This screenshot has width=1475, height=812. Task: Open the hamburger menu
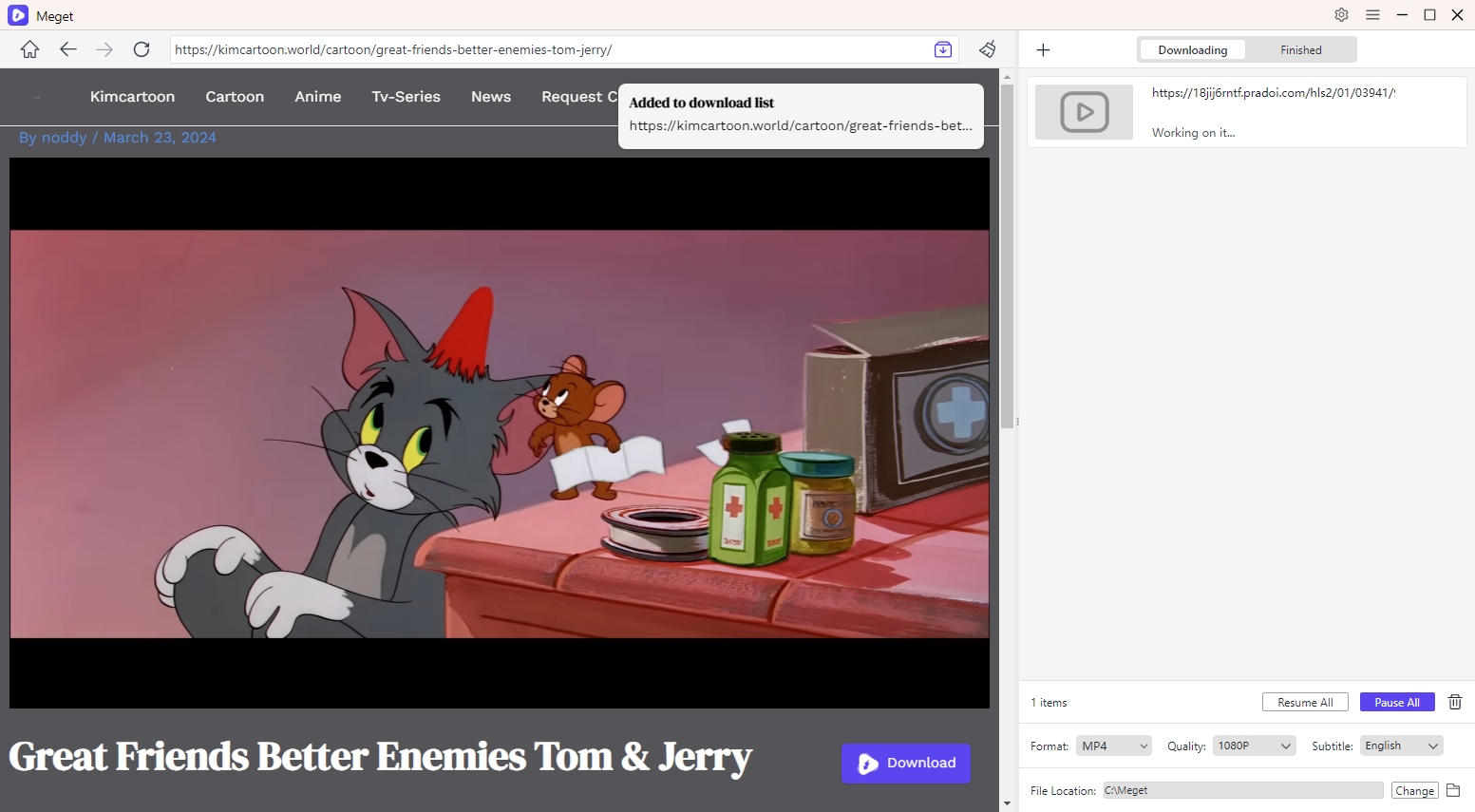[1372, 15]
